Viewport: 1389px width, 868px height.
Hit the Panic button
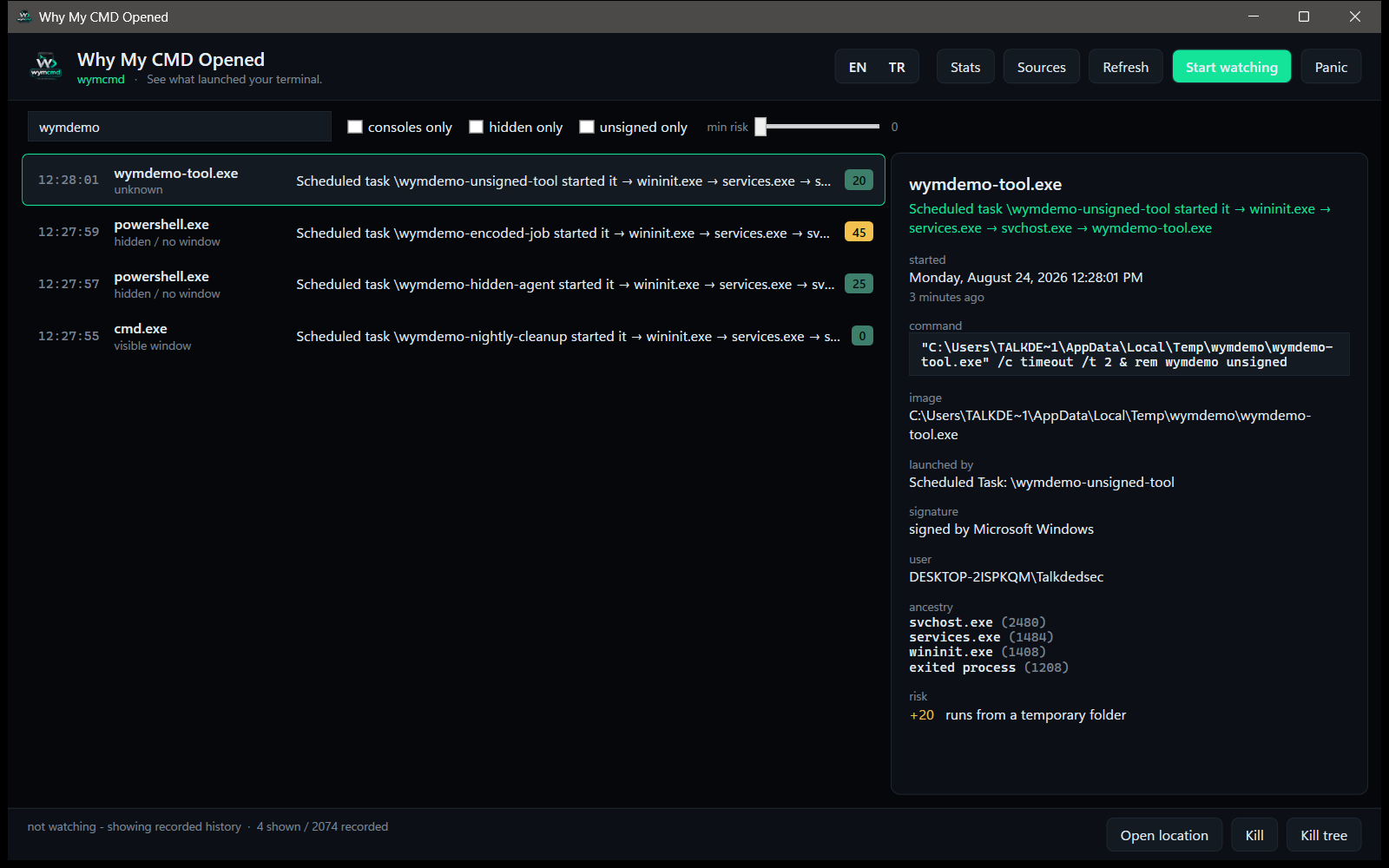coord(1331,67)
